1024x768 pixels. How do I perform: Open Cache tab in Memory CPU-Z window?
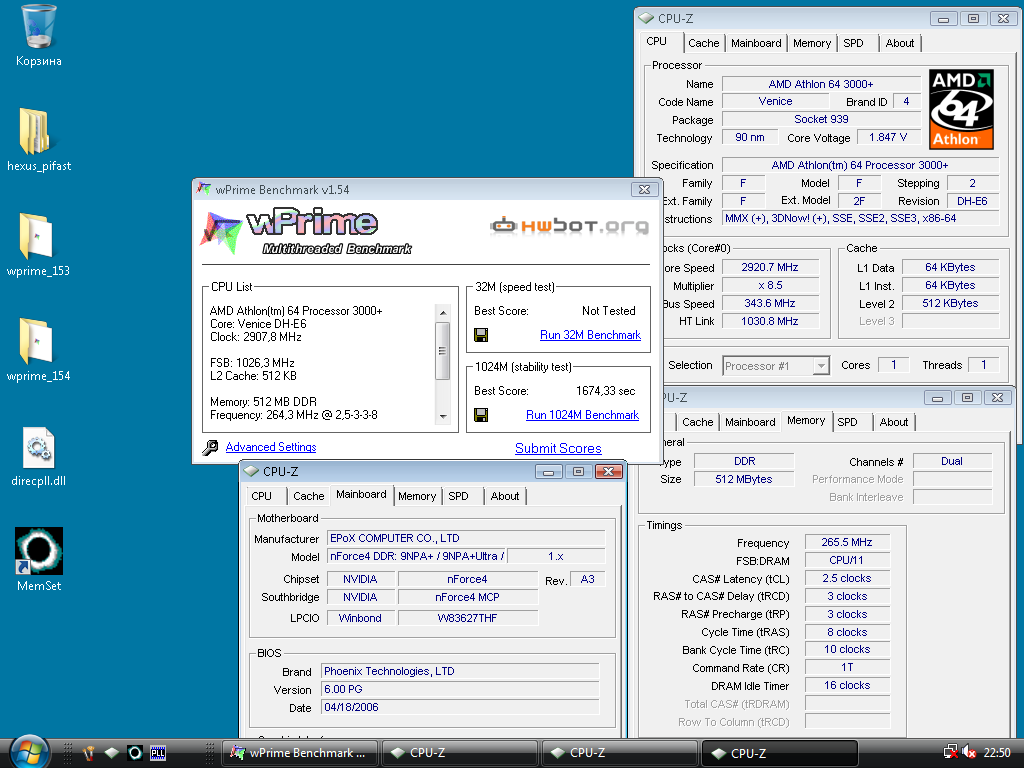click(697, 423)
